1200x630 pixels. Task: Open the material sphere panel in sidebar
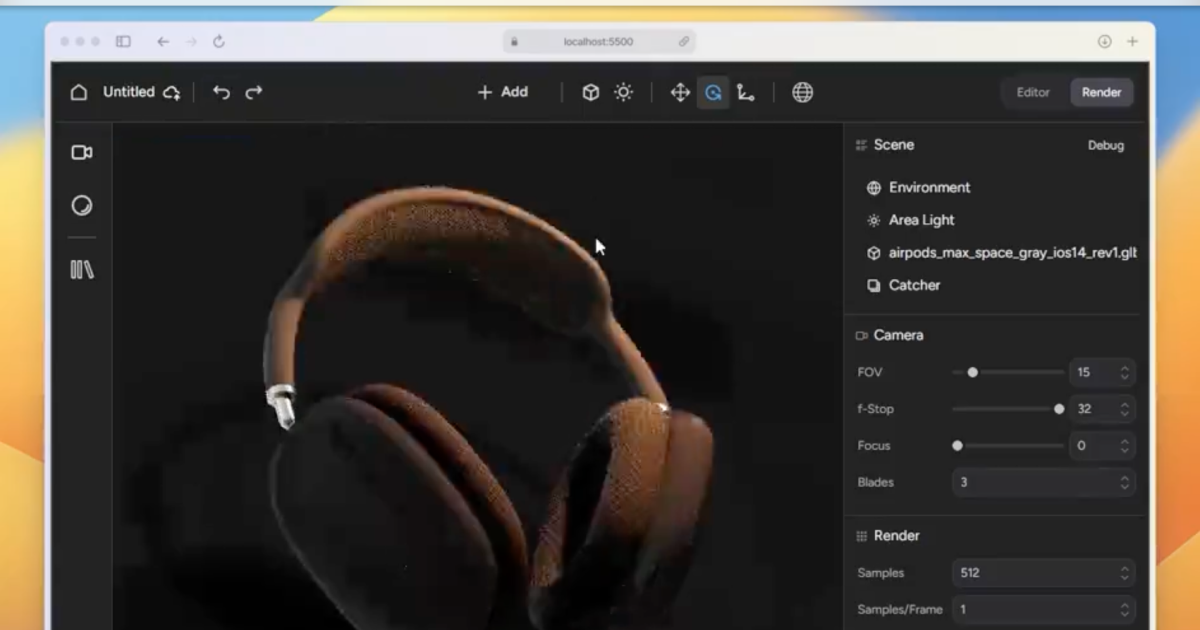coord(82,205)
